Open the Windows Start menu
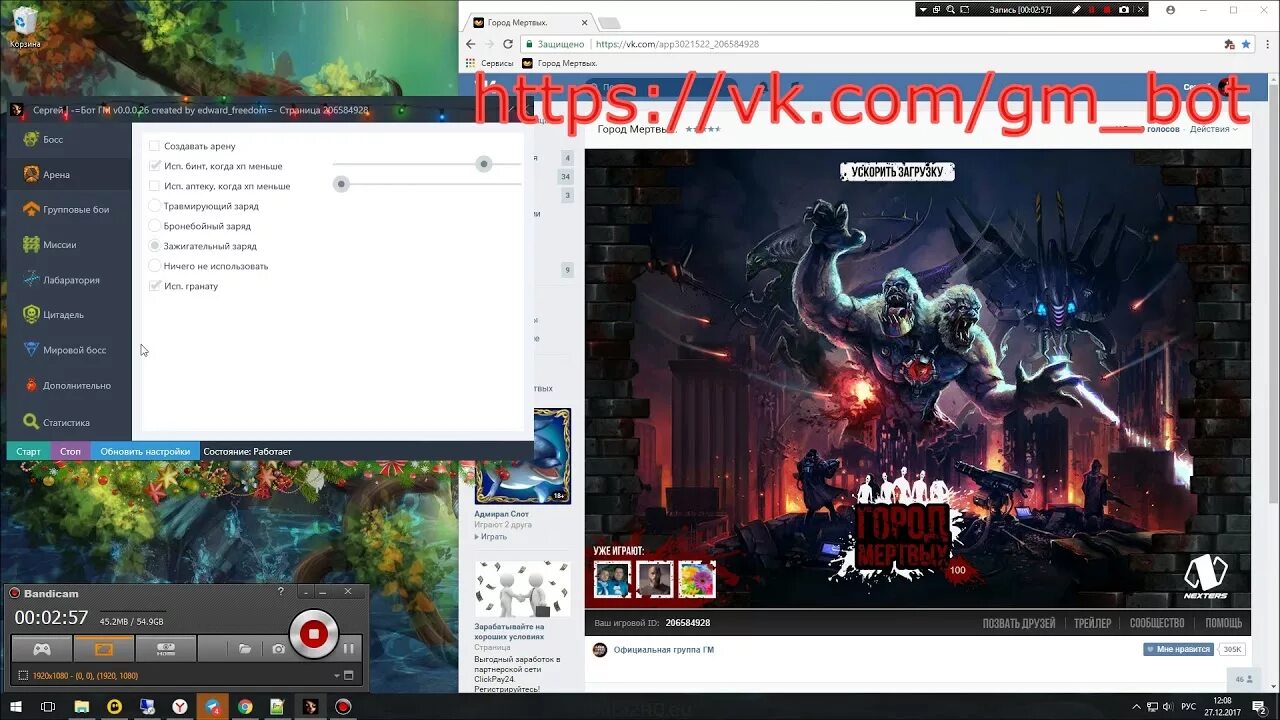Image resolution: width=1280 pixels, height=720 pixels. (x=16, y=707)
